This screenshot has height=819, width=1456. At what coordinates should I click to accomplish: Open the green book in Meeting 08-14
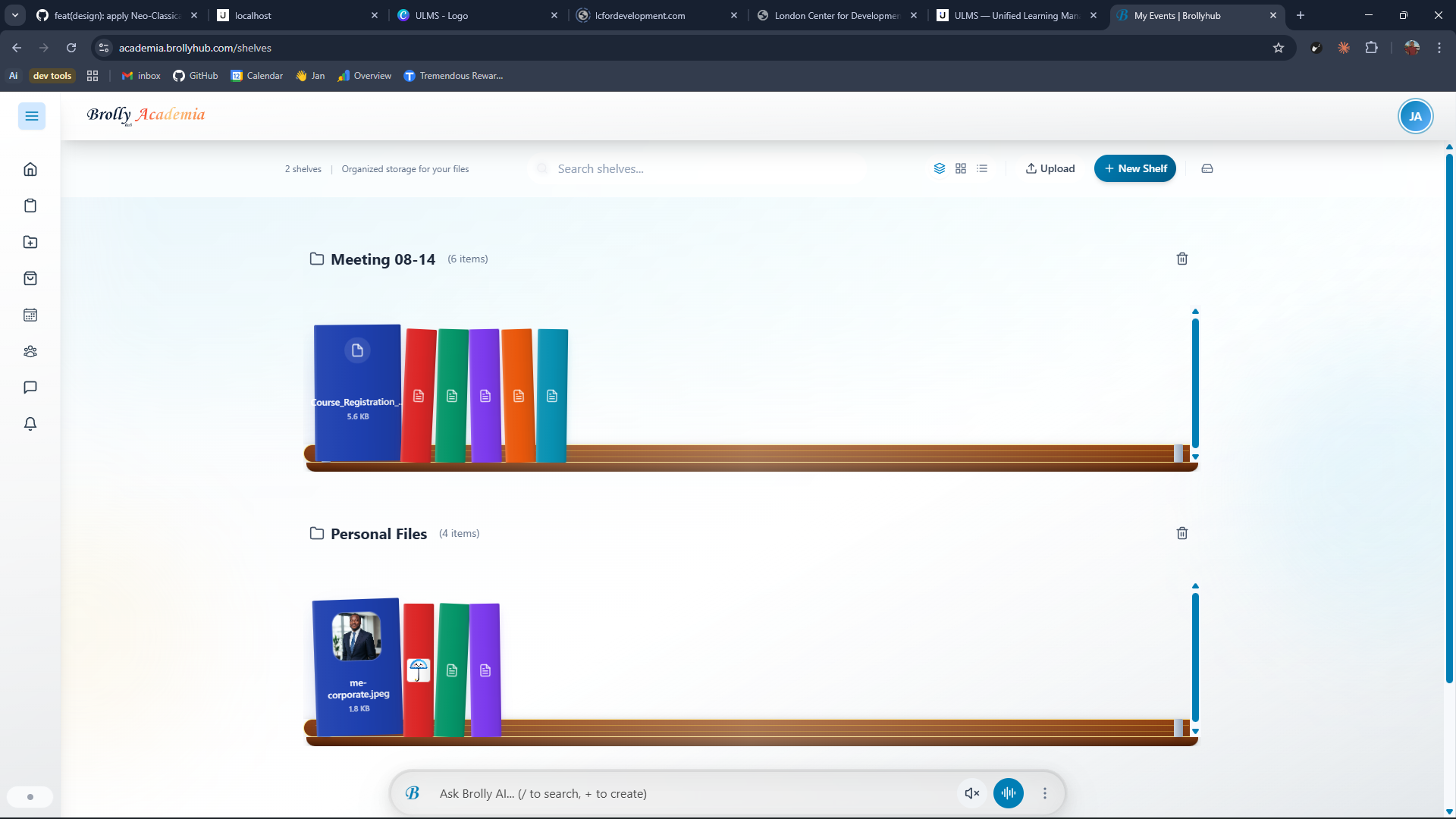click(452, 395)
